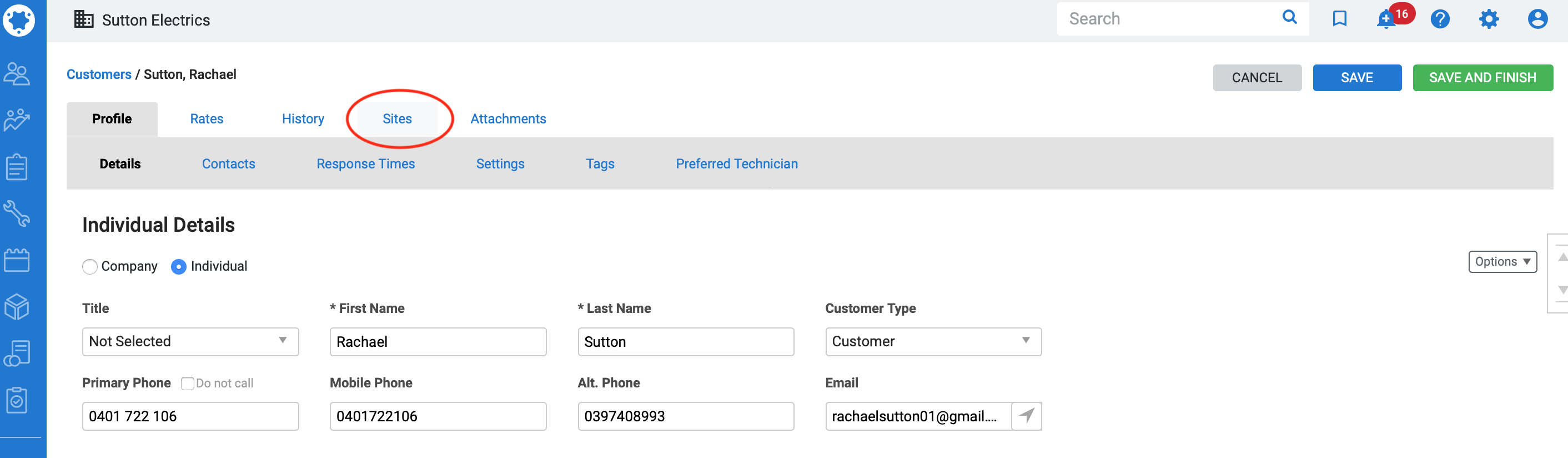This screenshot has height=458, width=1568.
Task: Open the Response Times sub-tab
Action: [x=365, y=164]
